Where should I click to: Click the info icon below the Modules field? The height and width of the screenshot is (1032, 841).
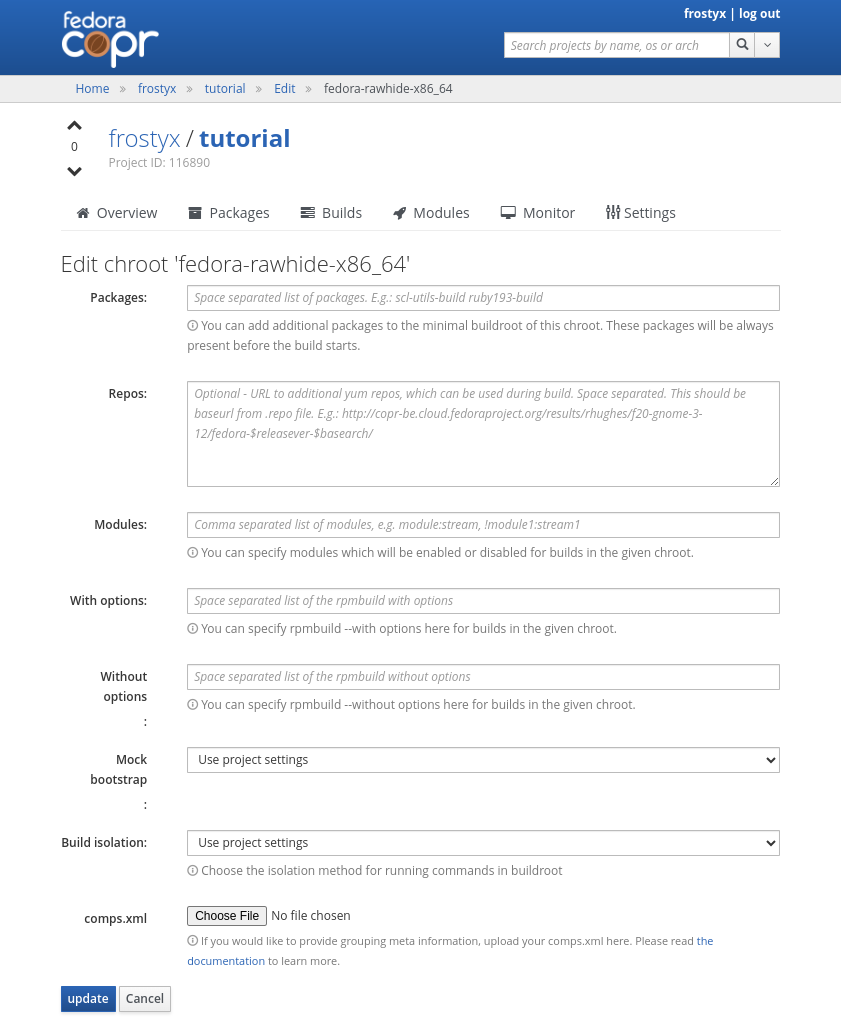pyautogui.click(x=192, y=553)
